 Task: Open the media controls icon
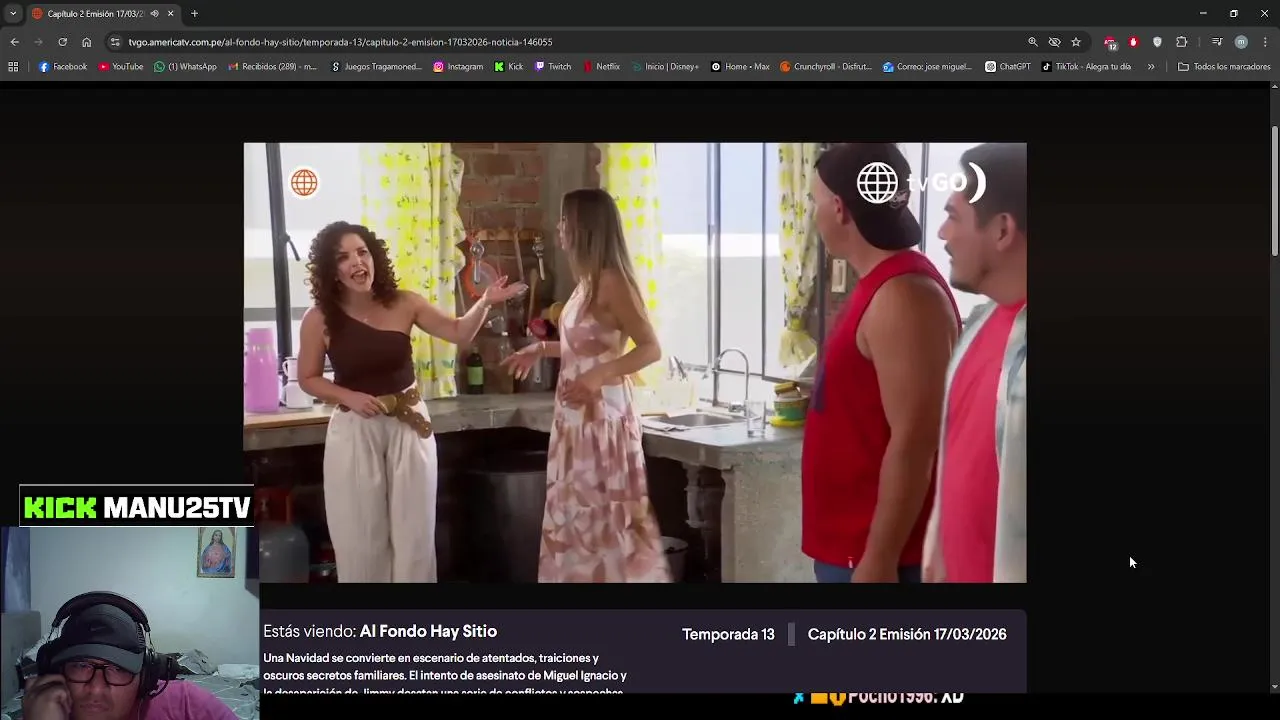pos(1217,42)
